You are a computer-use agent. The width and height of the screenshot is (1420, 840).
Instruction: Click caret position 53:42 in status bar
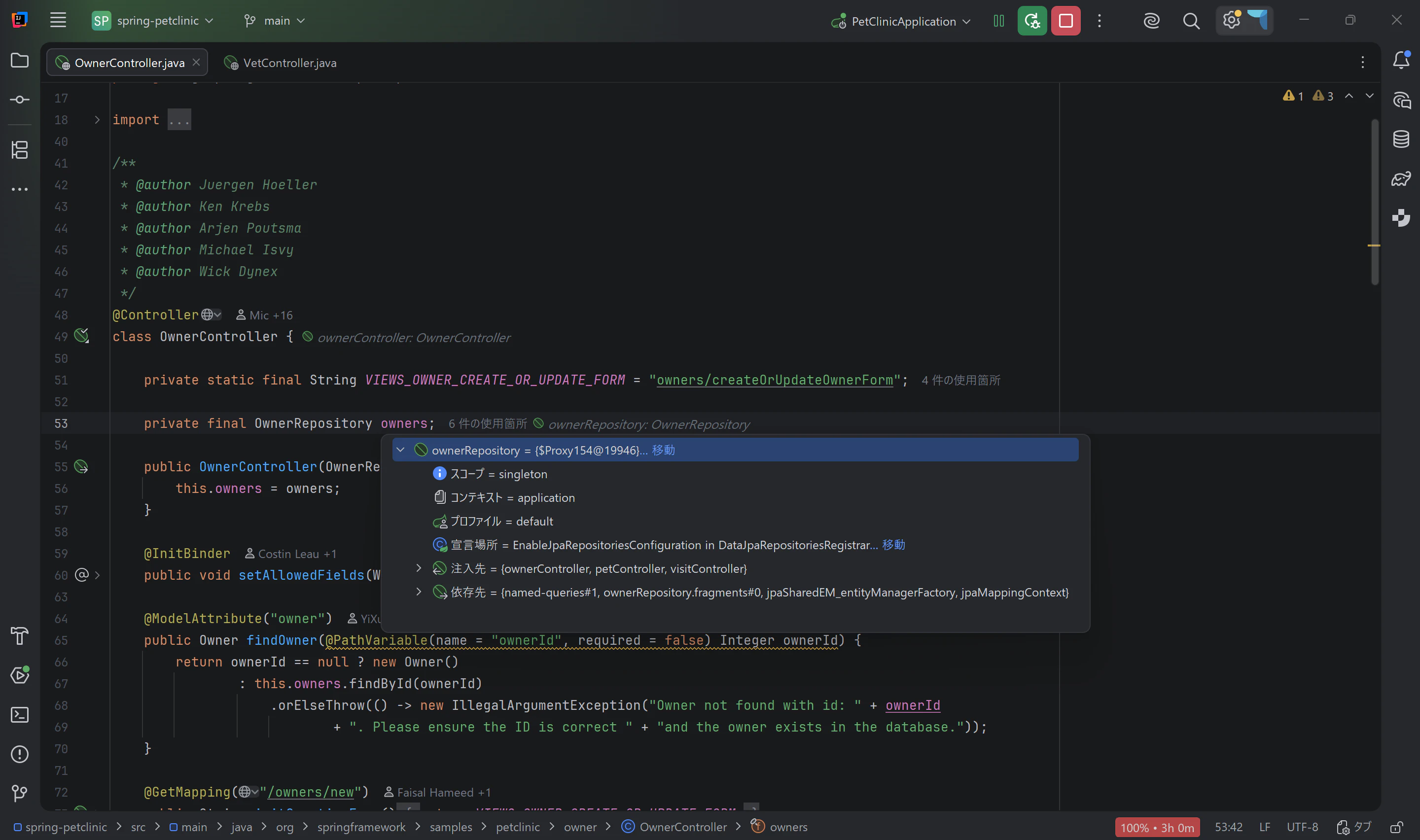pos(1228,827)
